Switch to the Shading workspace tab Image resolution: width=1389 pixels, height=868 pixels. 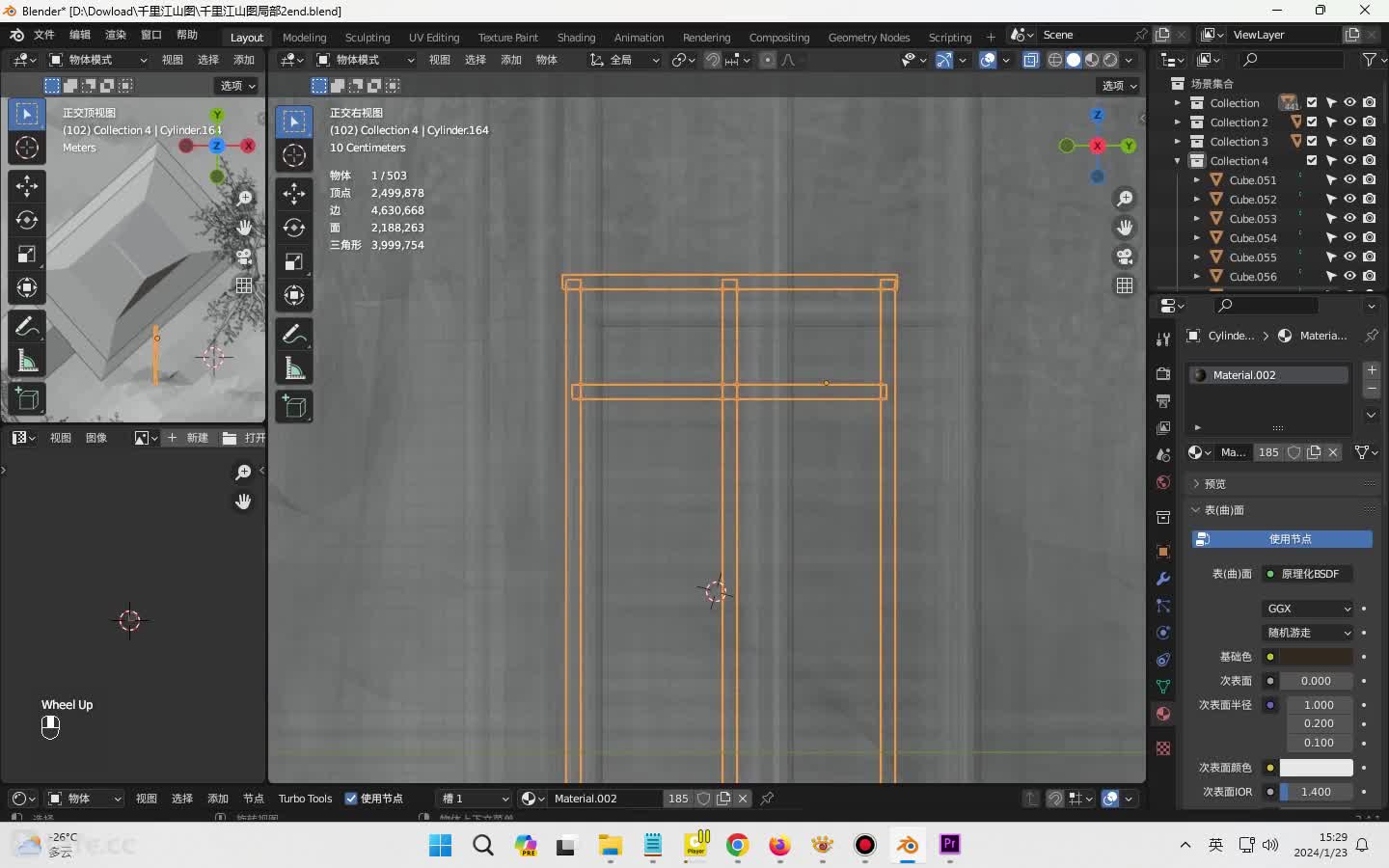coord(576,38)
